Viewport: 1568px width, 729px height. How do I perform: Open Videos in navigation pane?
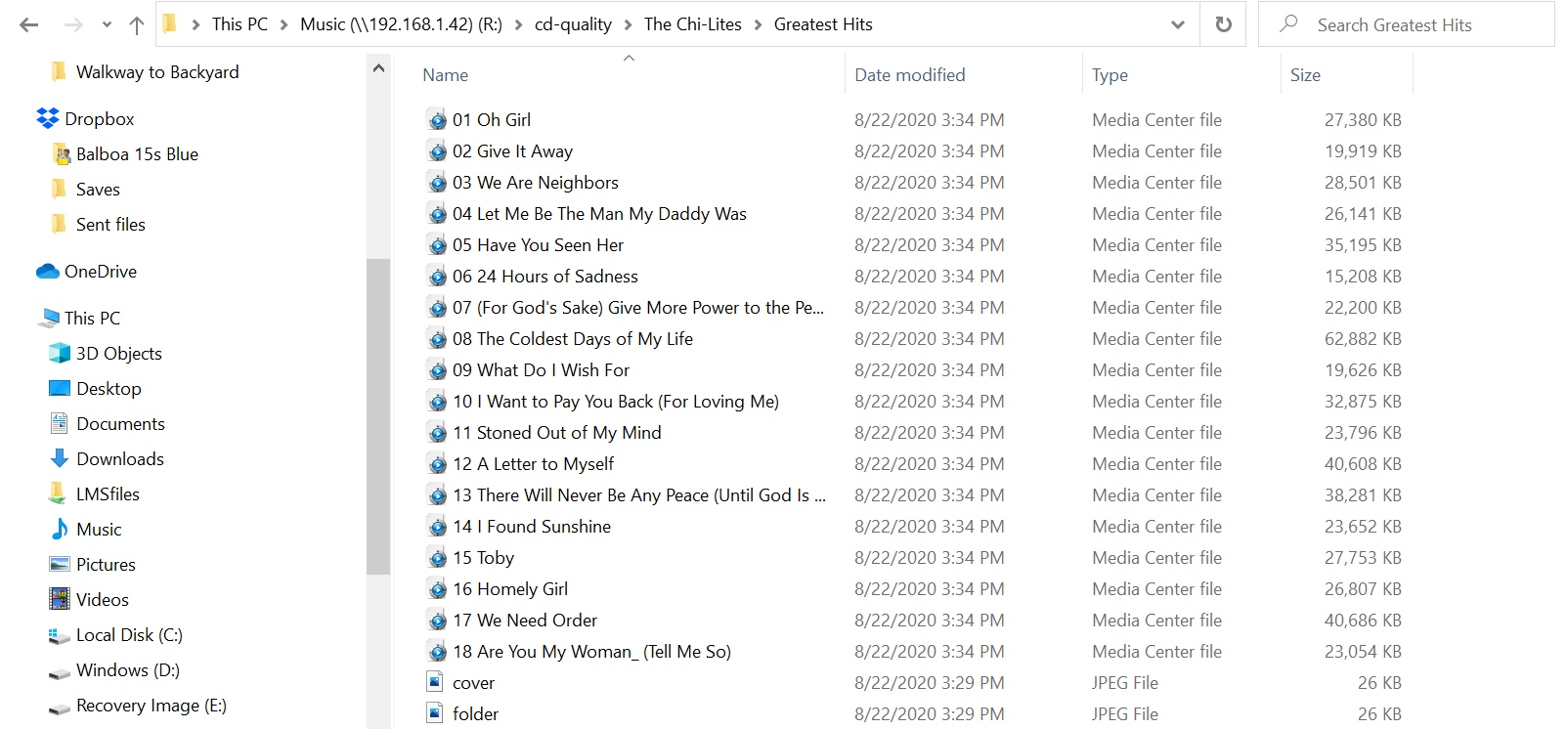(102, 600)
